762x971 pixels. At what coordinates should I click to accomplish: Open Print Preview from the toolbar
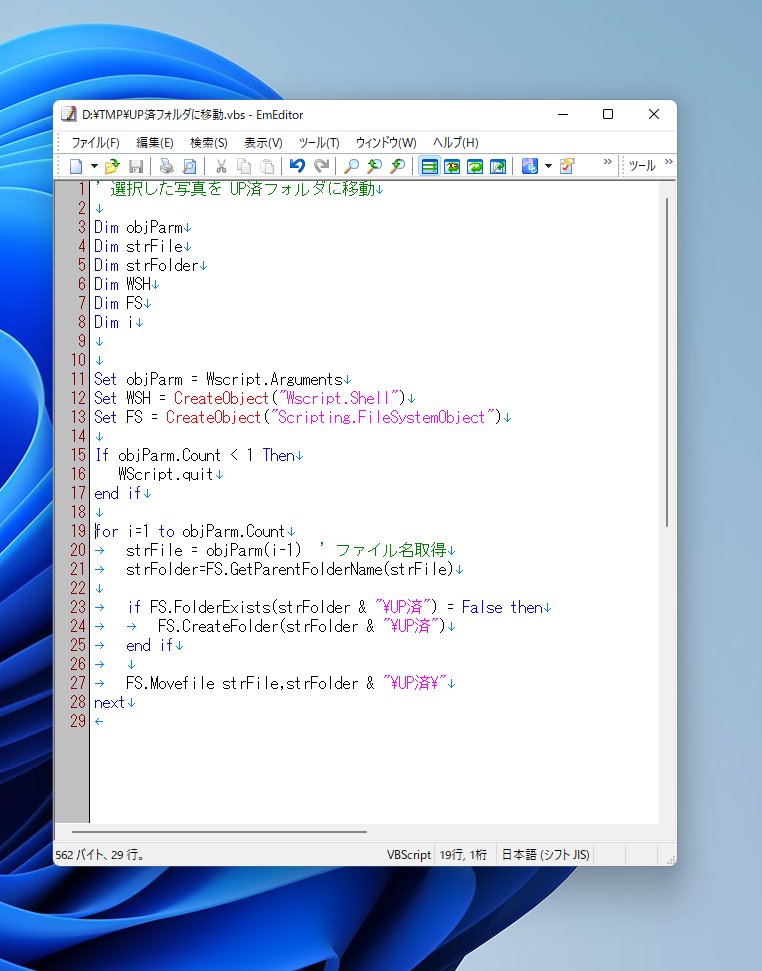click(x=189, y=166)
